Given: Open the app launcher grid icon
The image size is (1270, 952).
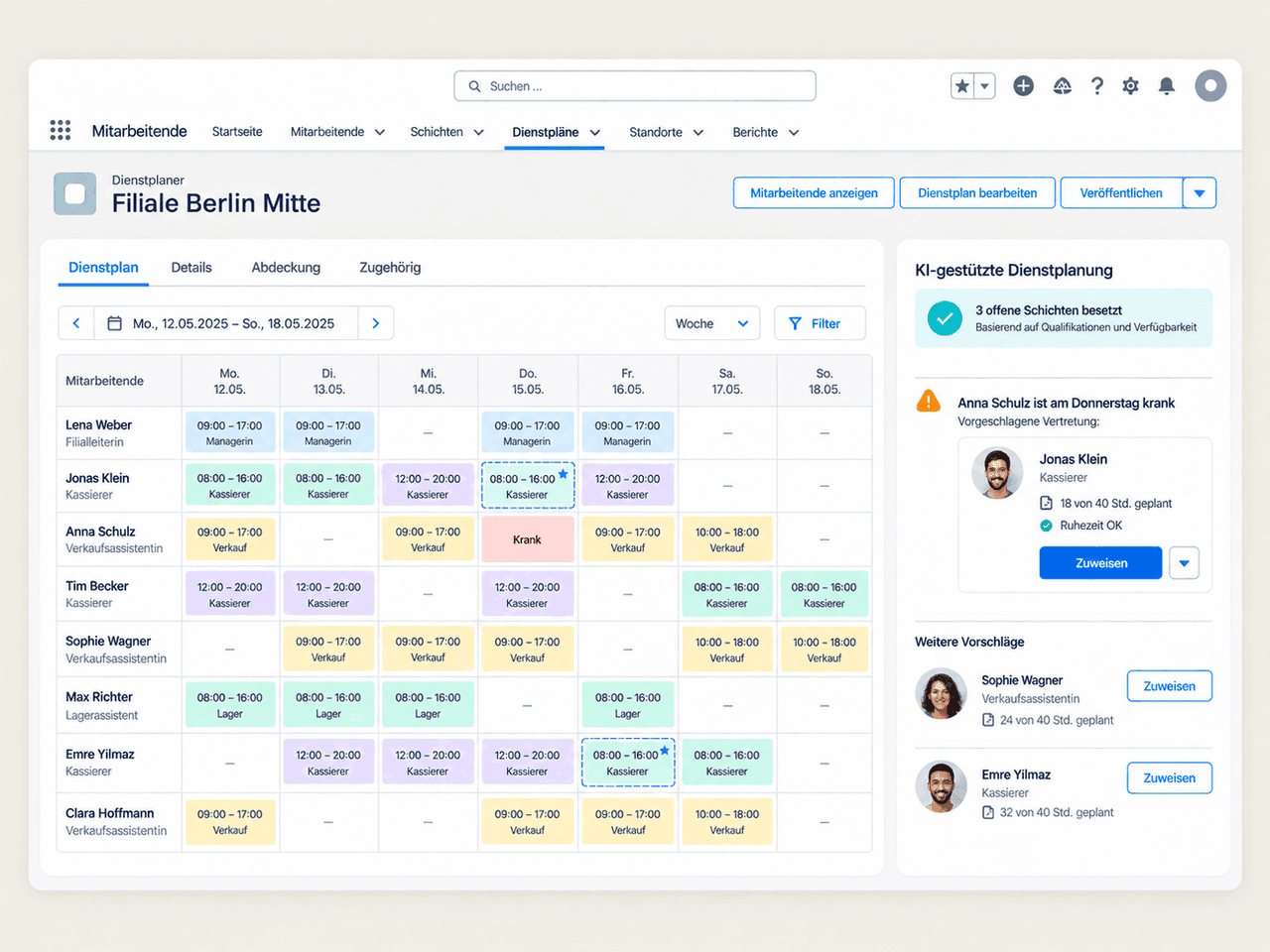Looking at the screenshot, I should click(61, 130).
